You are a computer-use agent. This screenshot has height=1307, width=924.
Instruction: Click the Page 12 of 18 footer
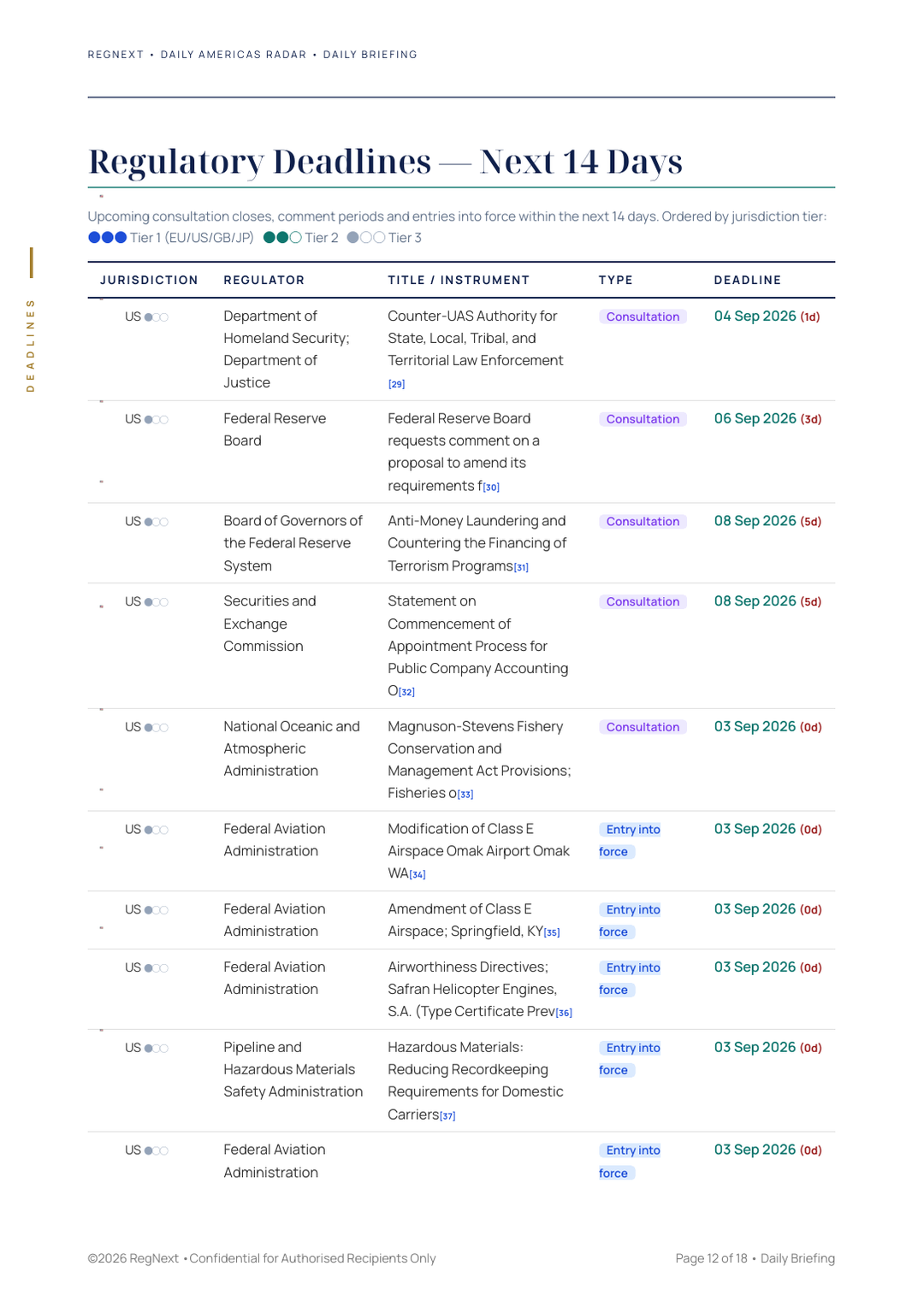711,1259
